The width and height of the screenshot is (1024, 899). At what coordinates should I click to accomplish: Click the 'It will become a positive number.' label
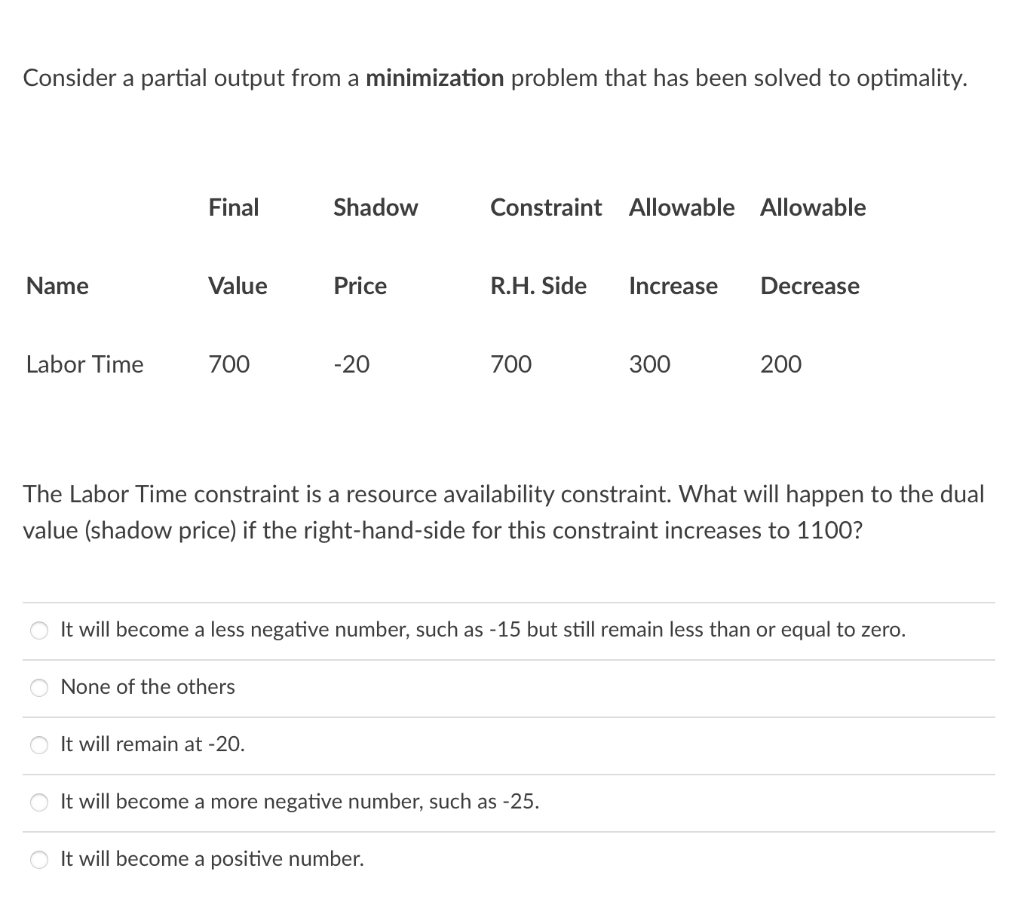[x=212, y=859]
